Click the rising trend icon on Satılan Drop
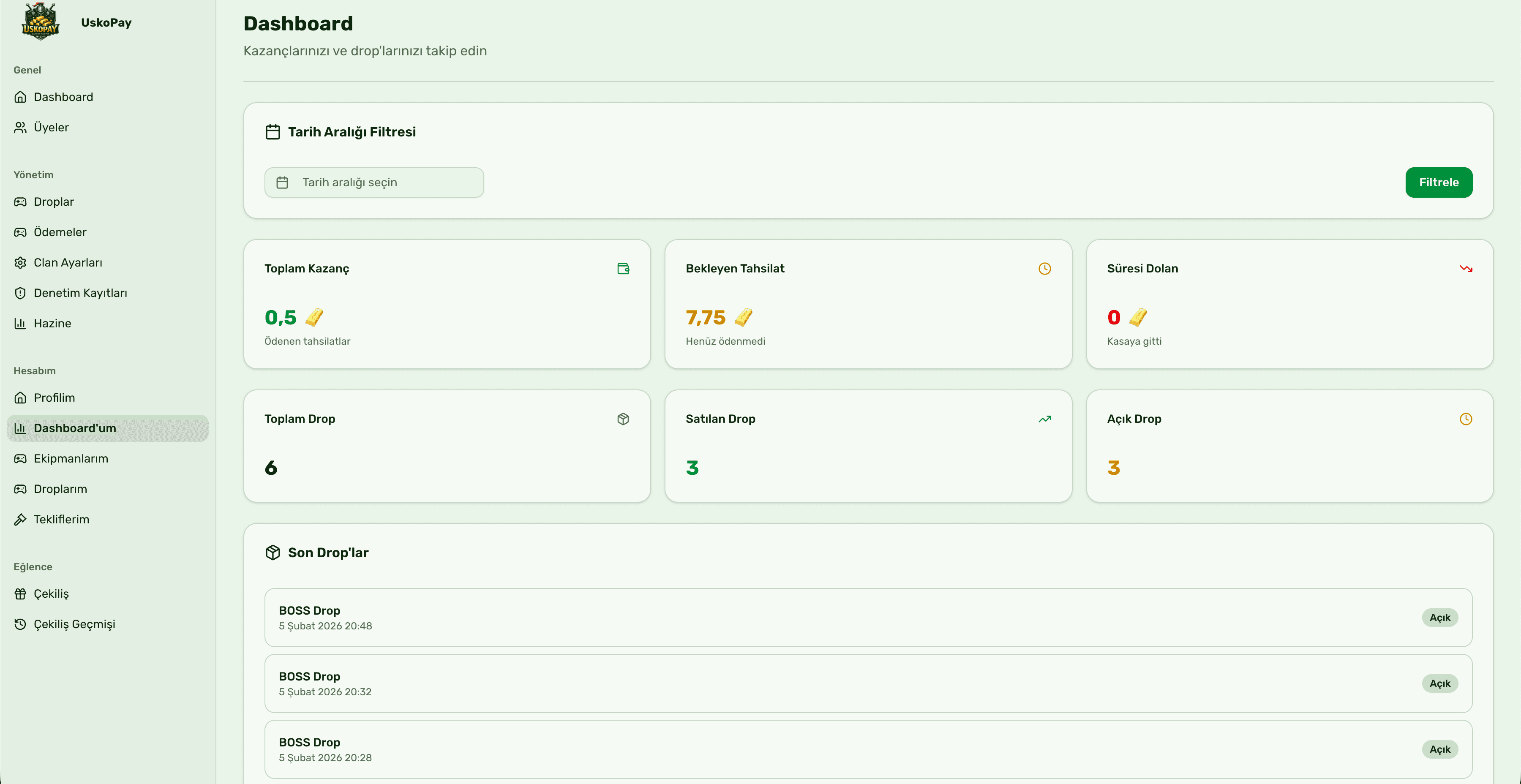 pyautogui.click(x=1044, y=419)
